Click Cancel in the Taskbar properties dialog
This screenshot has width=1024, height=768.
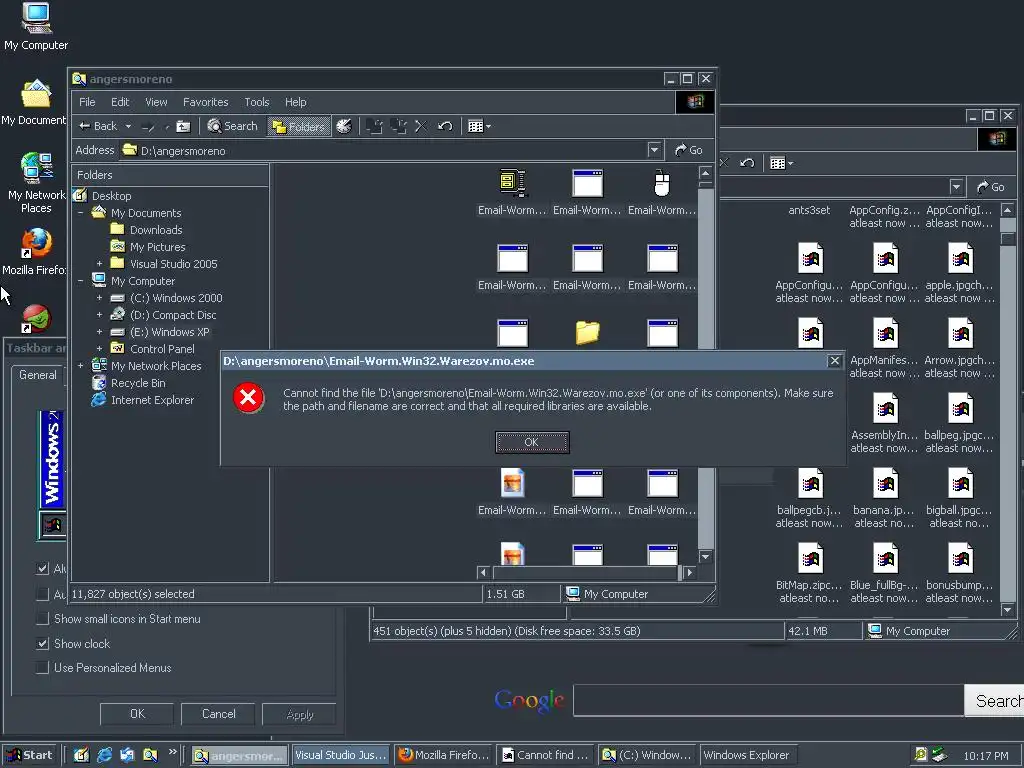pos(219,714)
